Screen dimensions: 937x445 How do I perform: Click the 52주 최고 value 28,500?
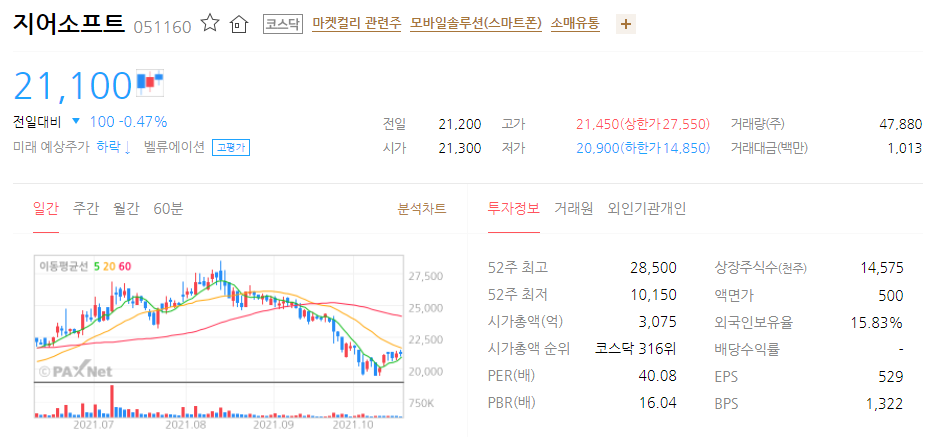pos(654,268)
